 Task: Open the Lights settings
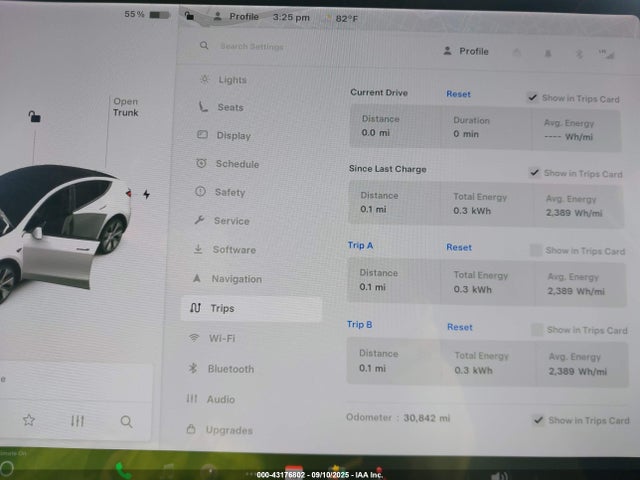point(223,80)
